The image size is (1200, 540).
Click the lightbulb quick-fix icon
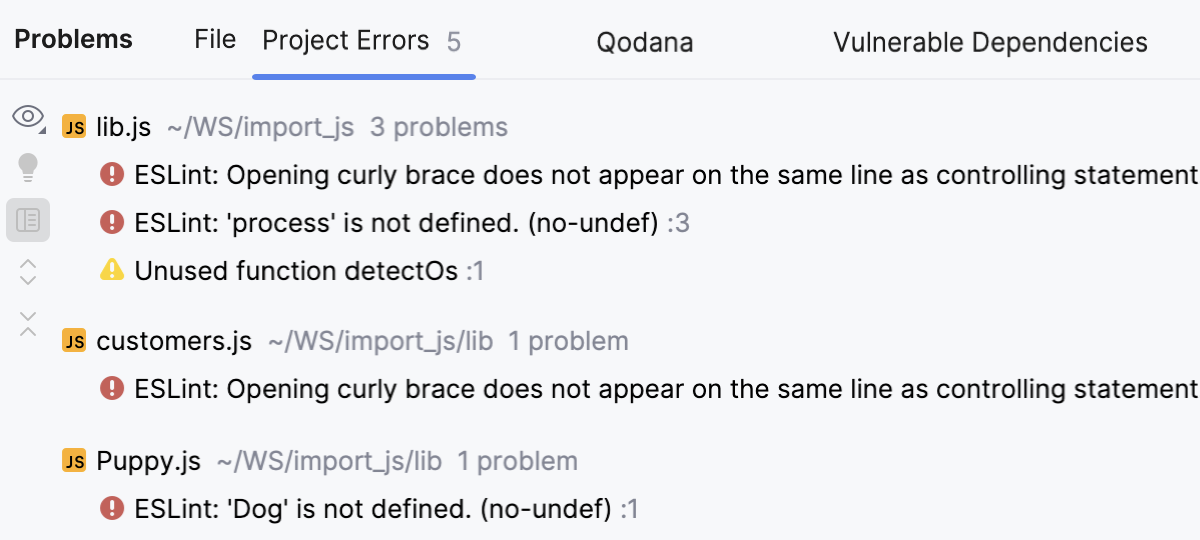[28, 167]
